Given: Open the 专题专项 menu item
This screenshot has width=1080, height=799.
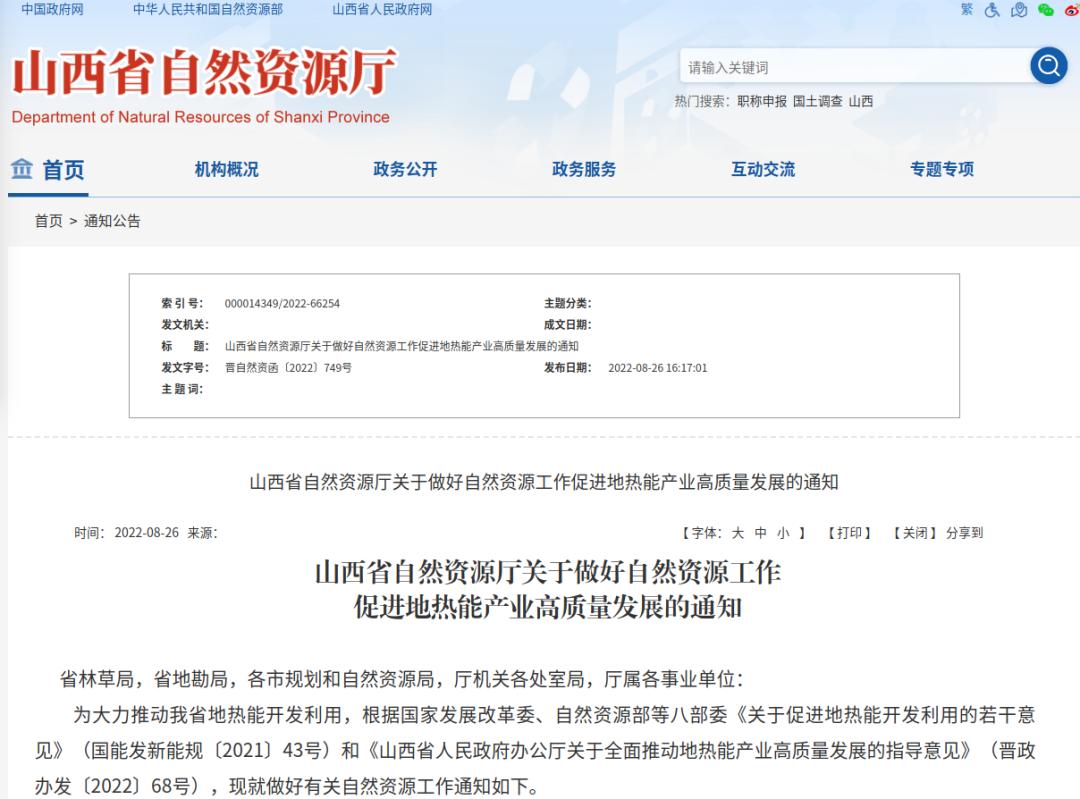Looking at the screenshot, I should coord(941,170).
